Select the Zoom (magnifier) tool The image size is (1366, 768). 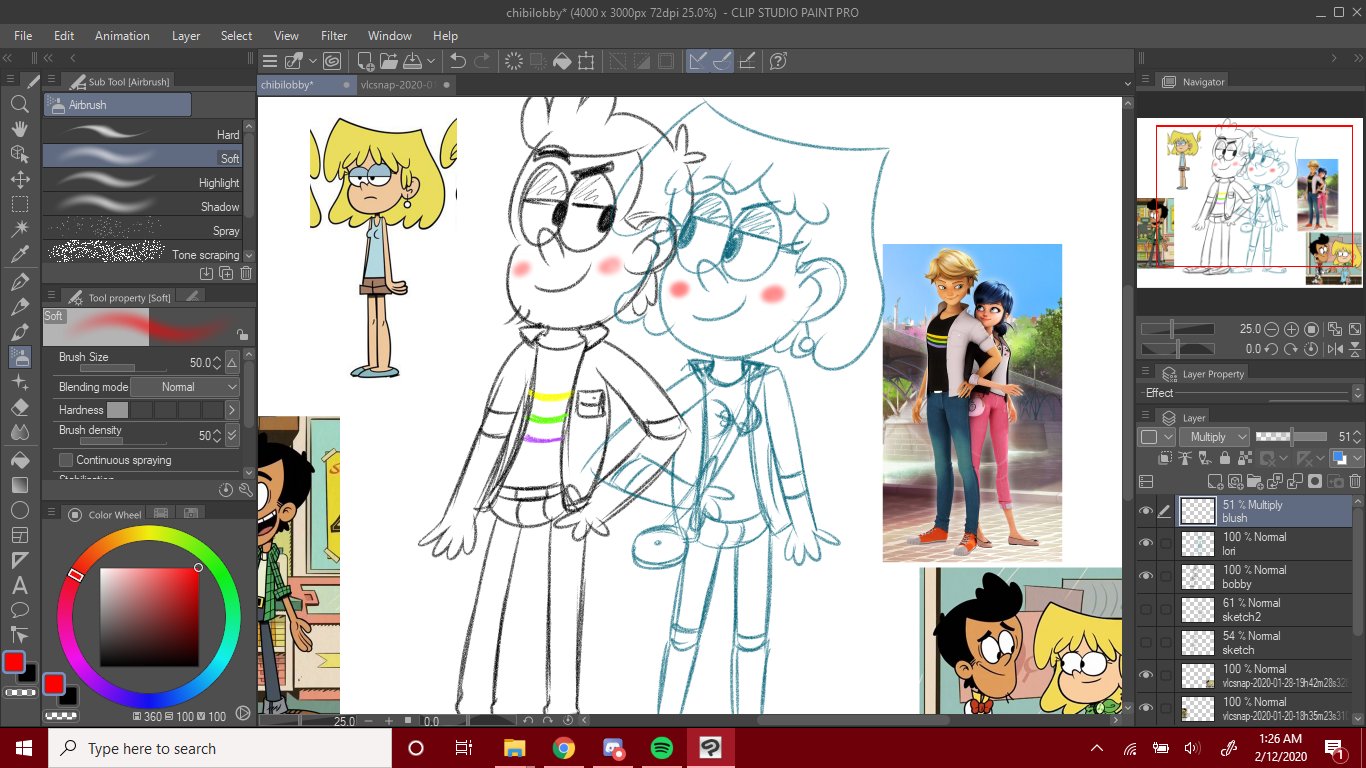point(19,103)
